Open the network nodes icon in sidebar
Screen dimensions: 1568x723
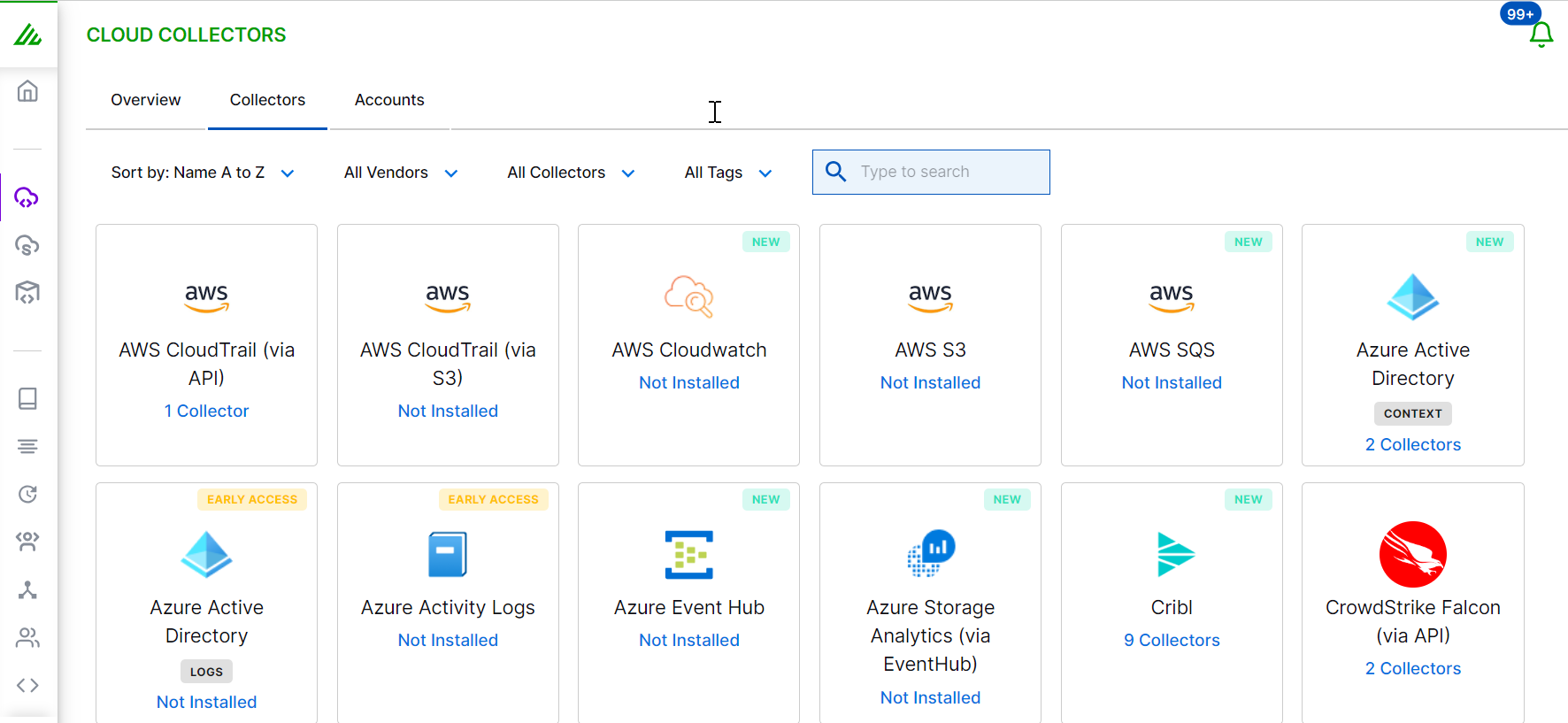click(27, 589)
